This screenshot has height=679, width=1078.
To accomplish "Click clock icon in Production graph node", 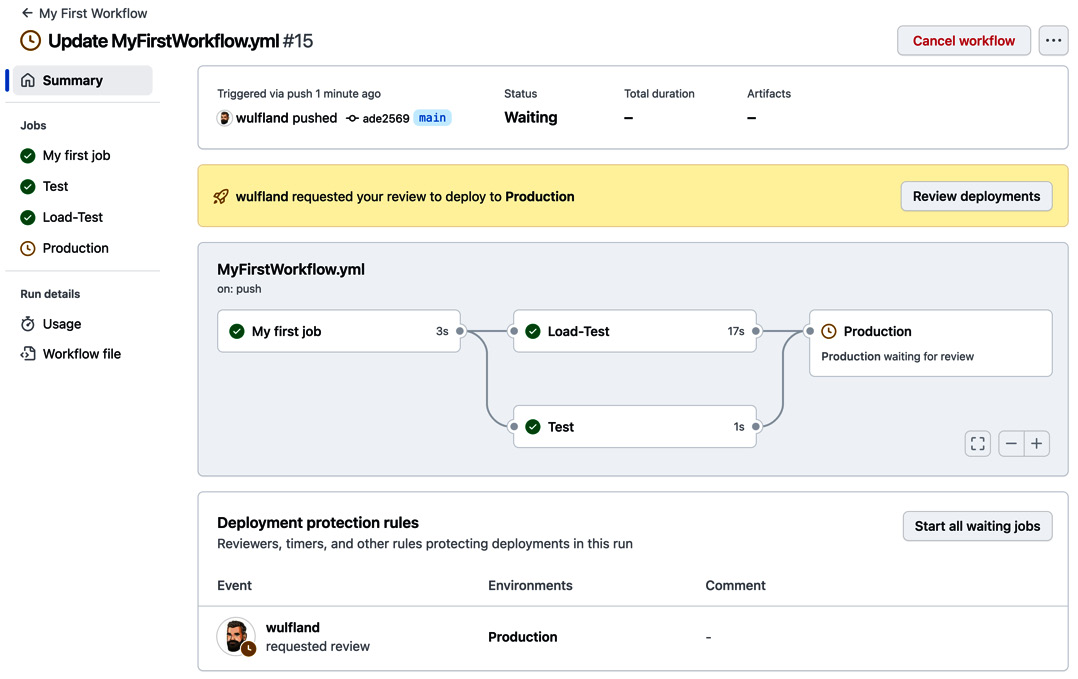I will (829, 331).
